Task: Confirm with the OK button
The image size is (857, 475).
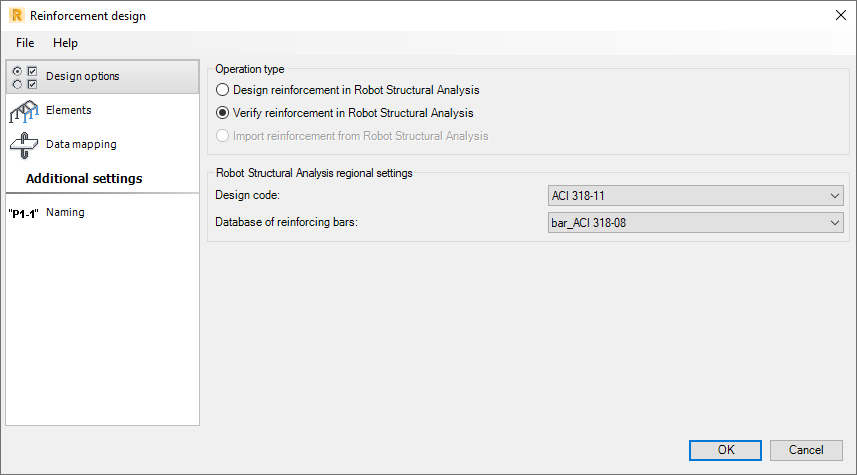Action: coord(725,450)
